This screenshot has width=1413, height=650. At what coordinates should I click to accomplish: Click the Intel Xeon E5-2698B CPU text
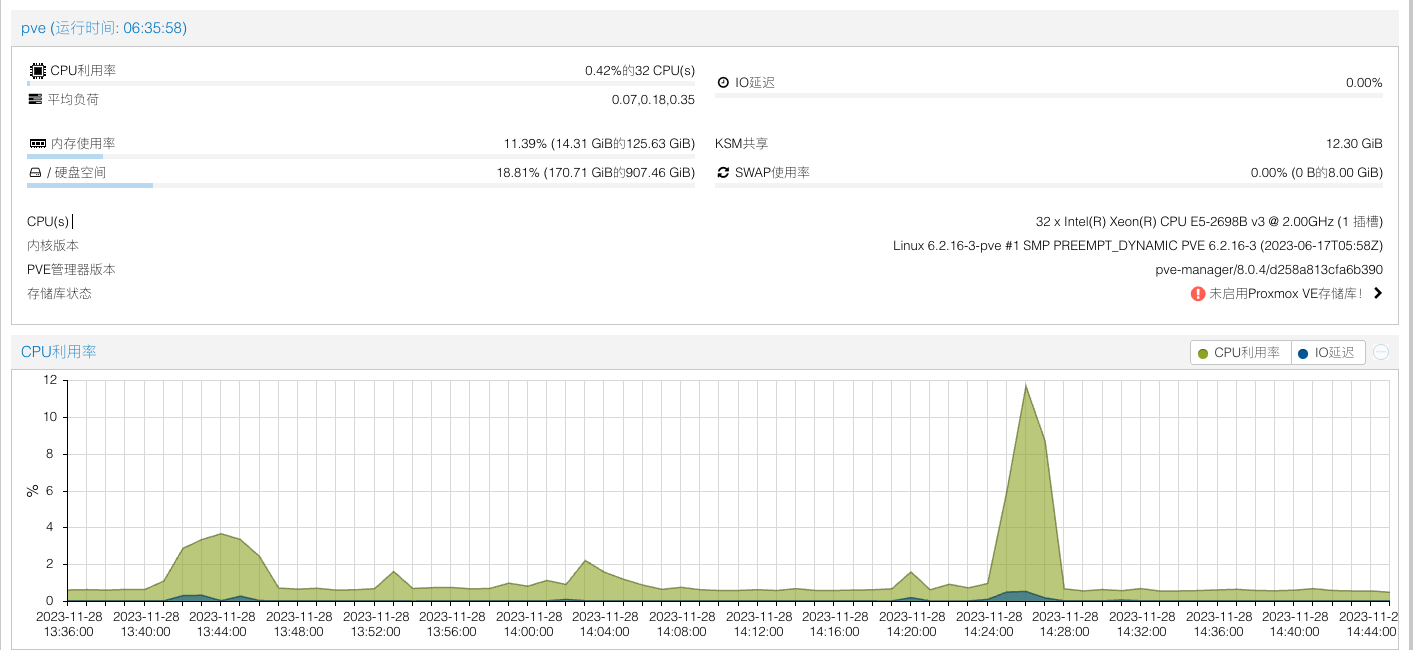tap(1209, 222)
